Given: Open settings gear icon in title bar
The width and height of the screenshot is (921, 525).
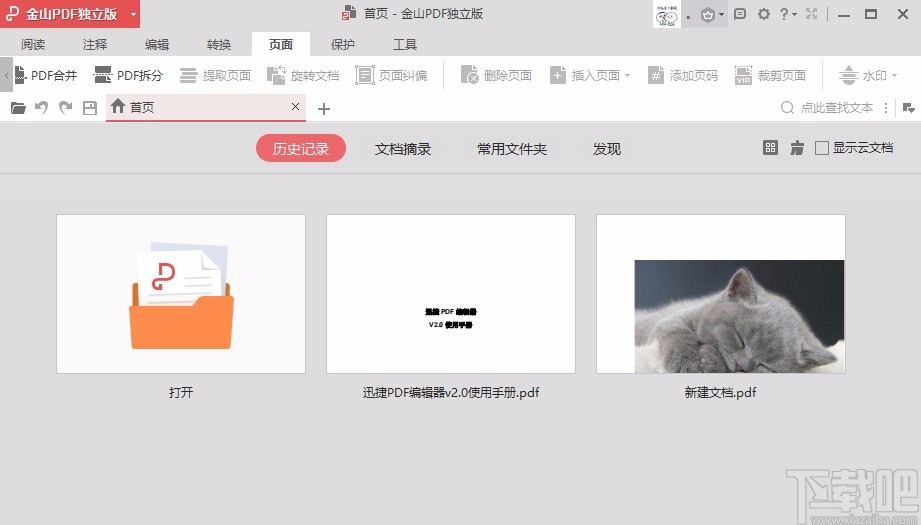Looking at the screenshot, I should (x=764, y=14).
